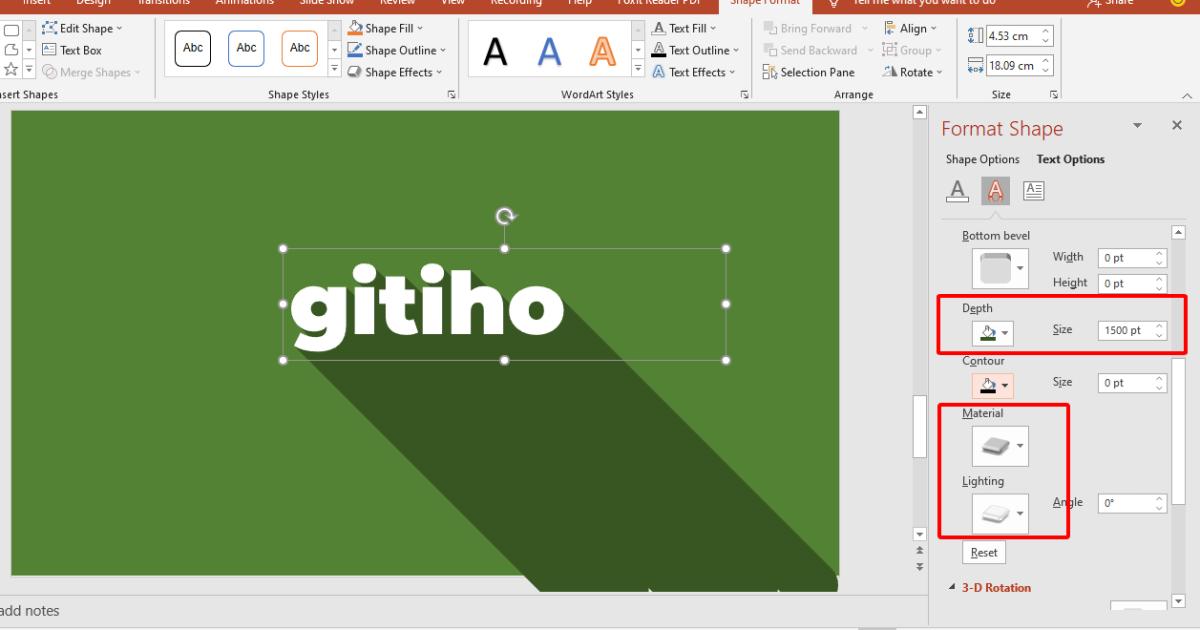Open Text Effects pane icon
This screenshot has width=1200, height=630.
(x=995, y=190)
